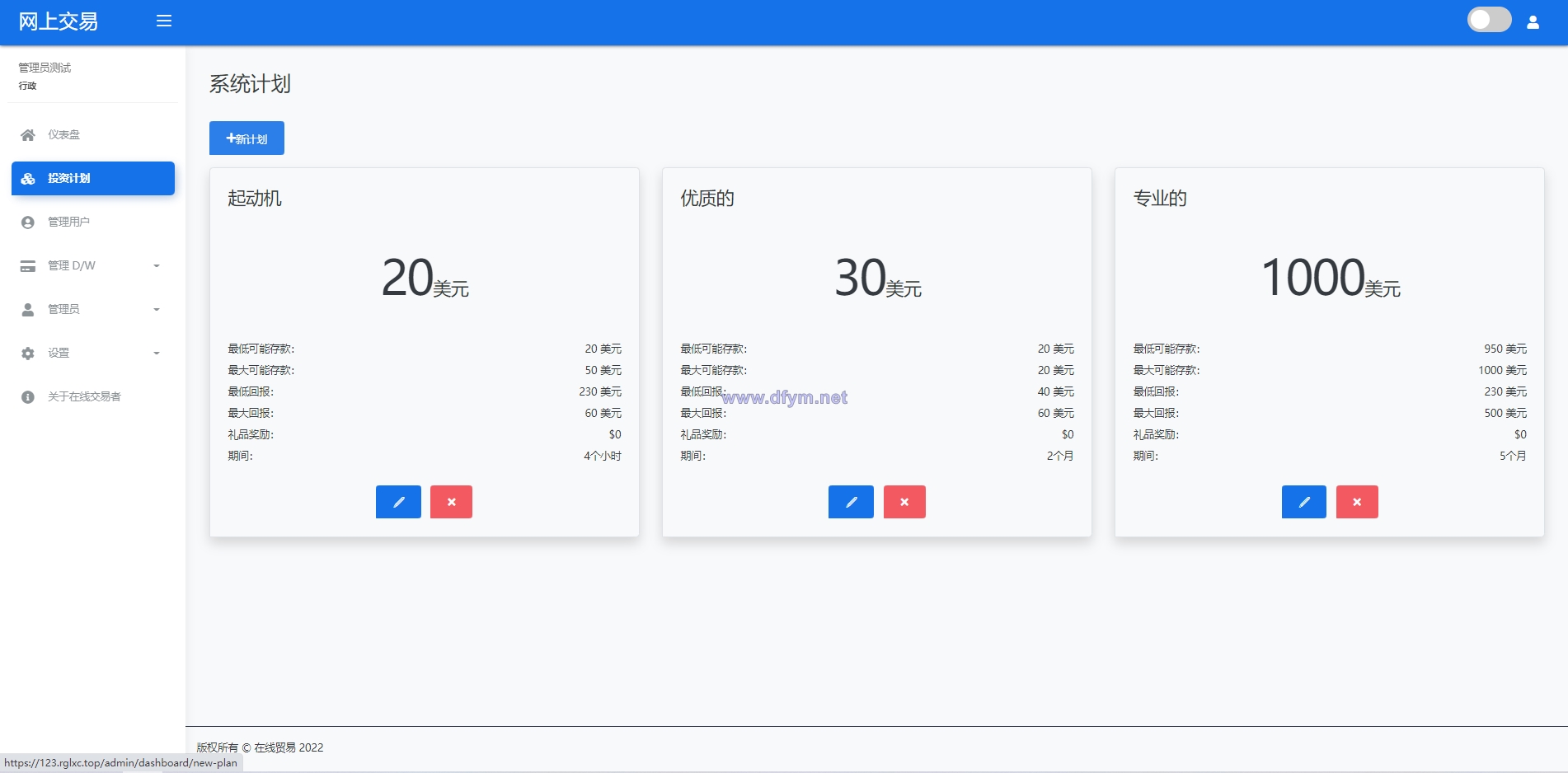Screen dimensions: 1568x773
Task: Click the 管理 D/W card icon
Action: click(28, 266)
